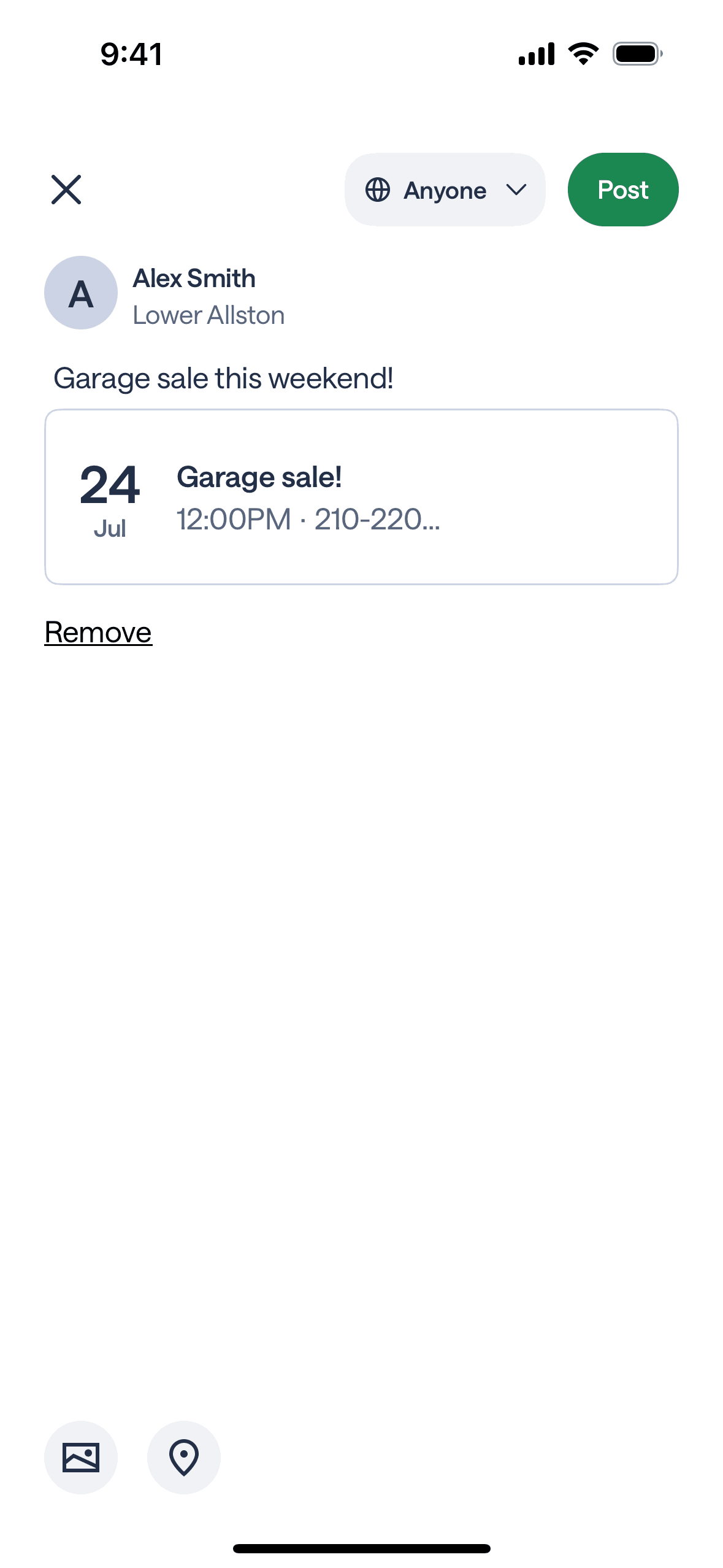This screenshot has height=1568, width=723.
Task: Click the globe icon in audience selector
Action: [x=378, y=190]
